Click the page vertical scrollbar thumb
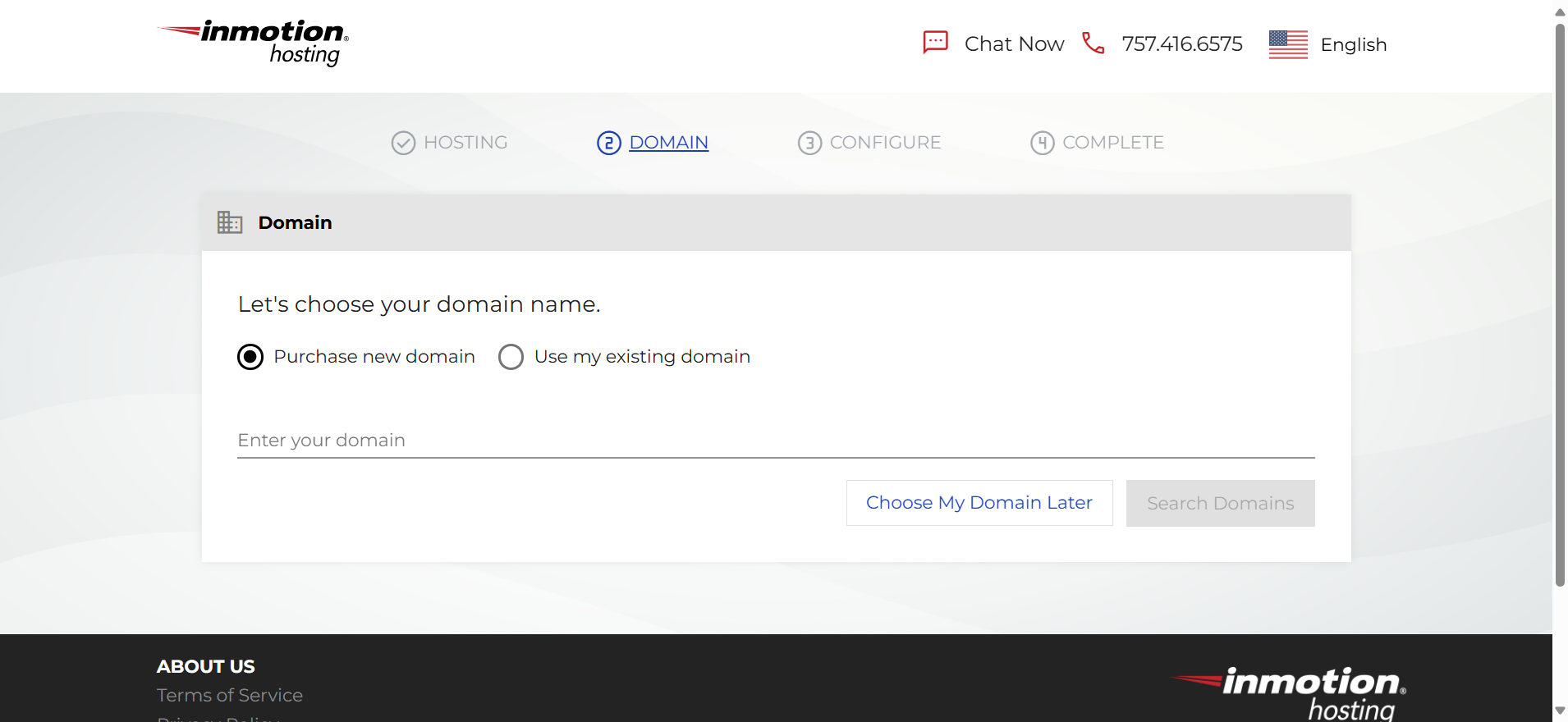The width and height of the screenshot is (1568, 722). (1560, 304)
